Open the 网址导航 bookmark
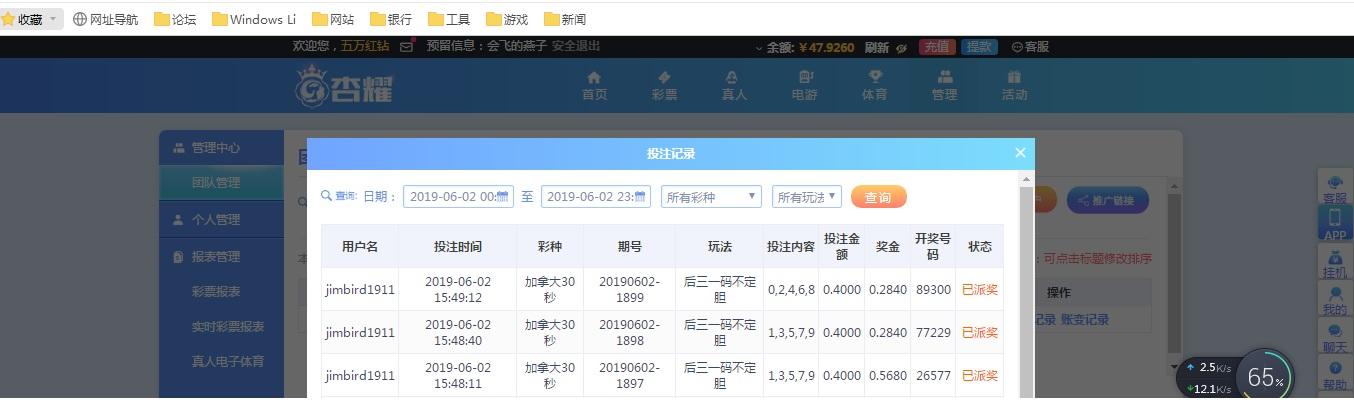The image size is (1354, 407). 105,19
